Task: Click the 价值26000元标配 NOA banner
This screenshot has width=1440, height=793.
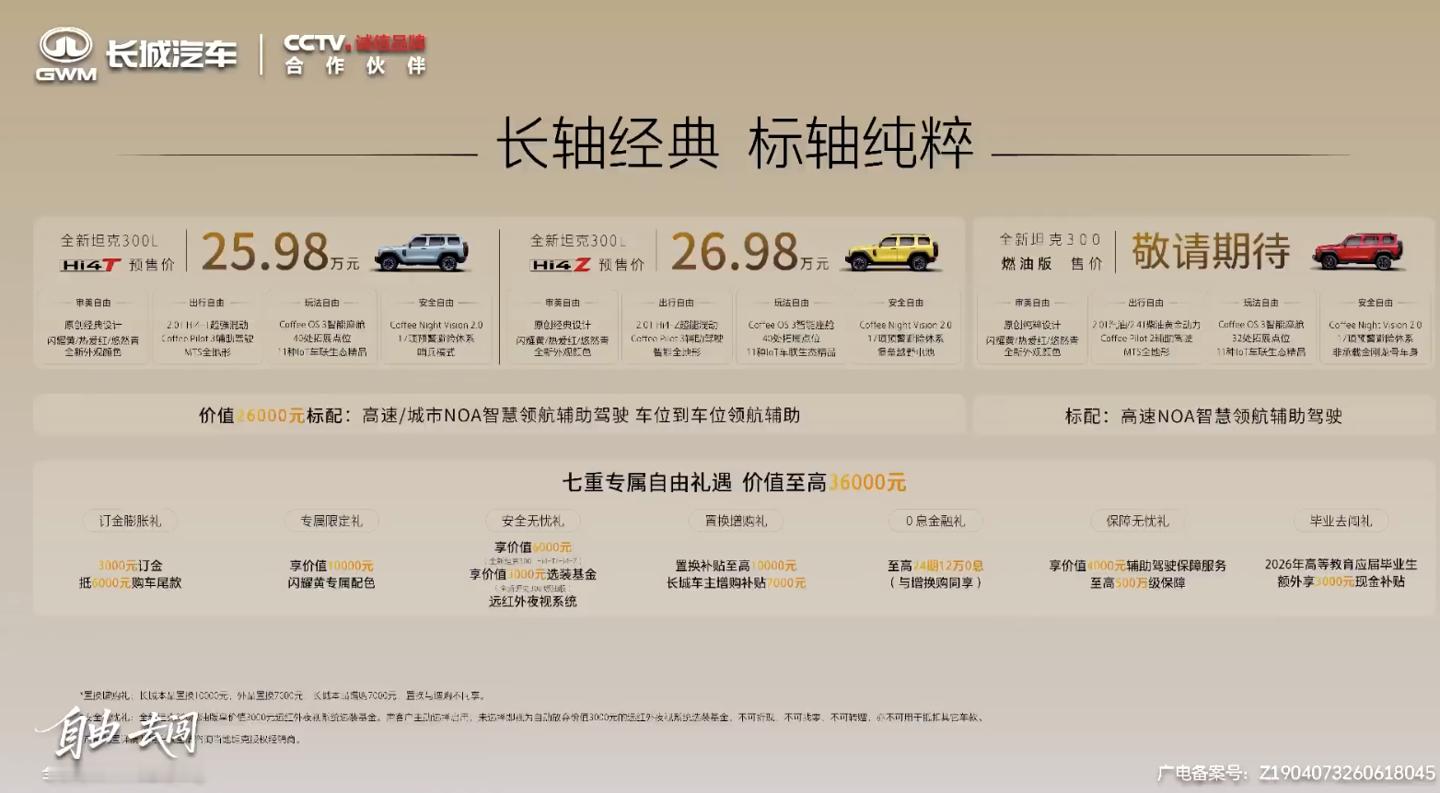Action: click(499, 415)
